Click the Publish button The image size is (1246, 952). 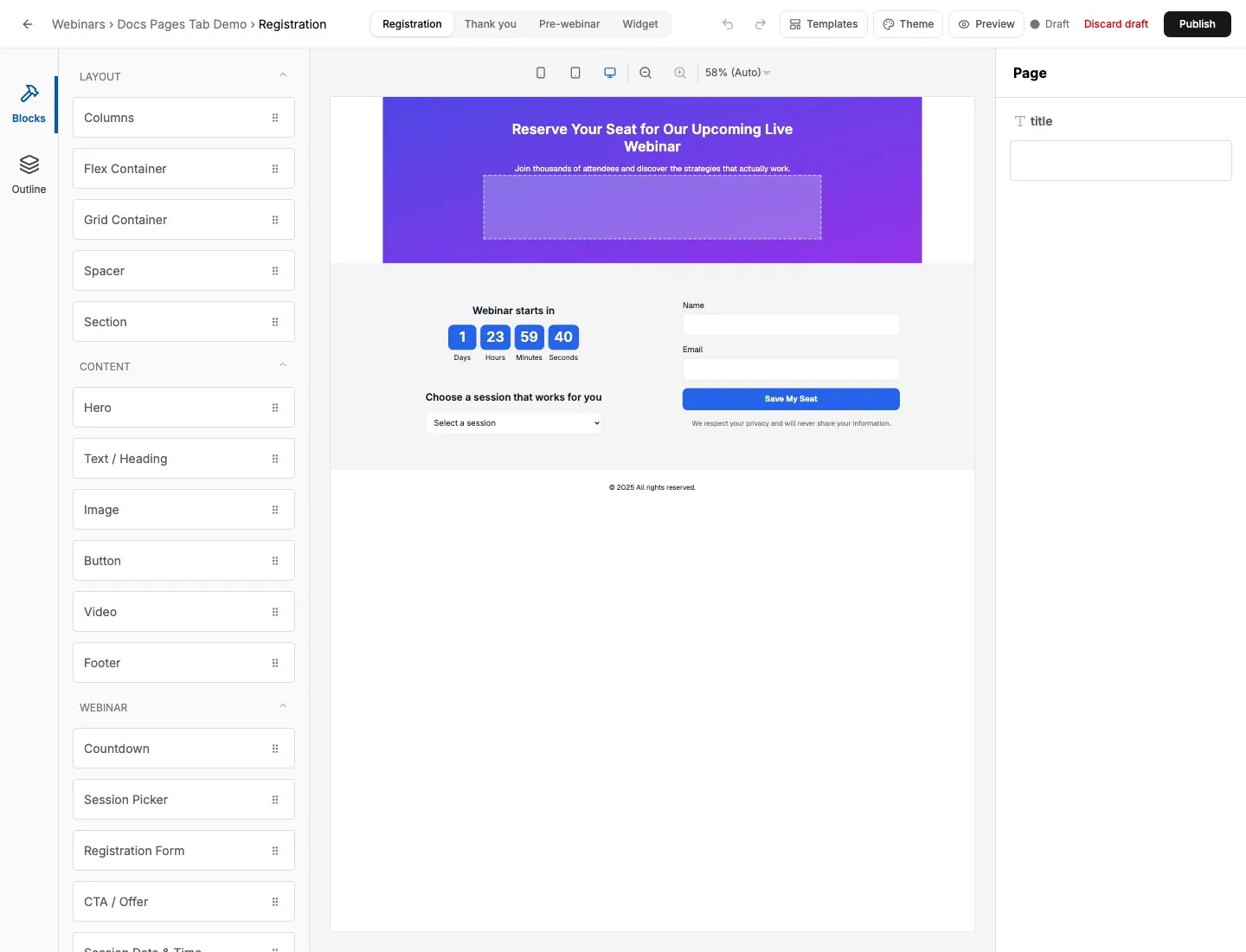pyautogui.click(x=1198, y=24)
